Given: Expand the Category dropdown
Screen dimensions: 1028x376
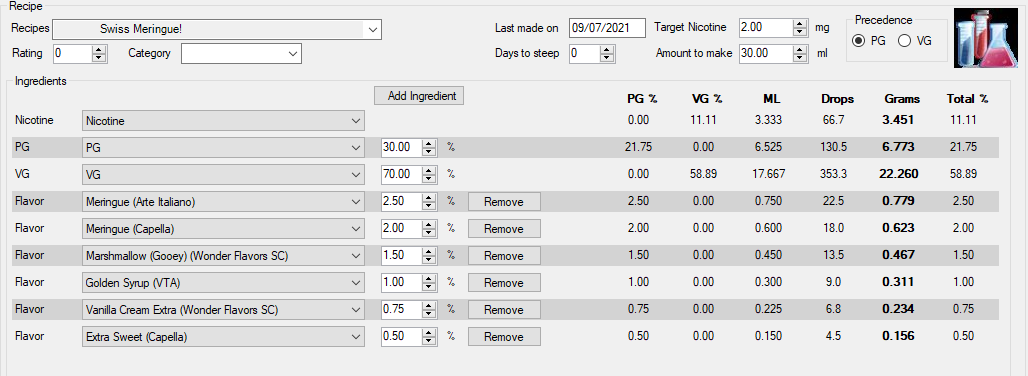Looking at the screenshot, I should tap(241, 54).
